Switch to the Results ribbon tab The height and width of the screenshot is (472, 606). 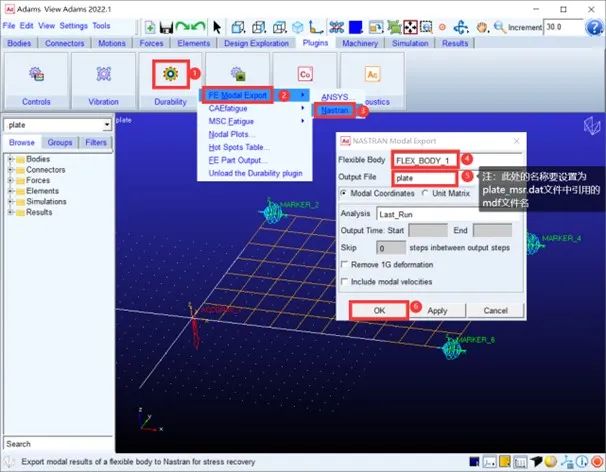click(455, 43)
